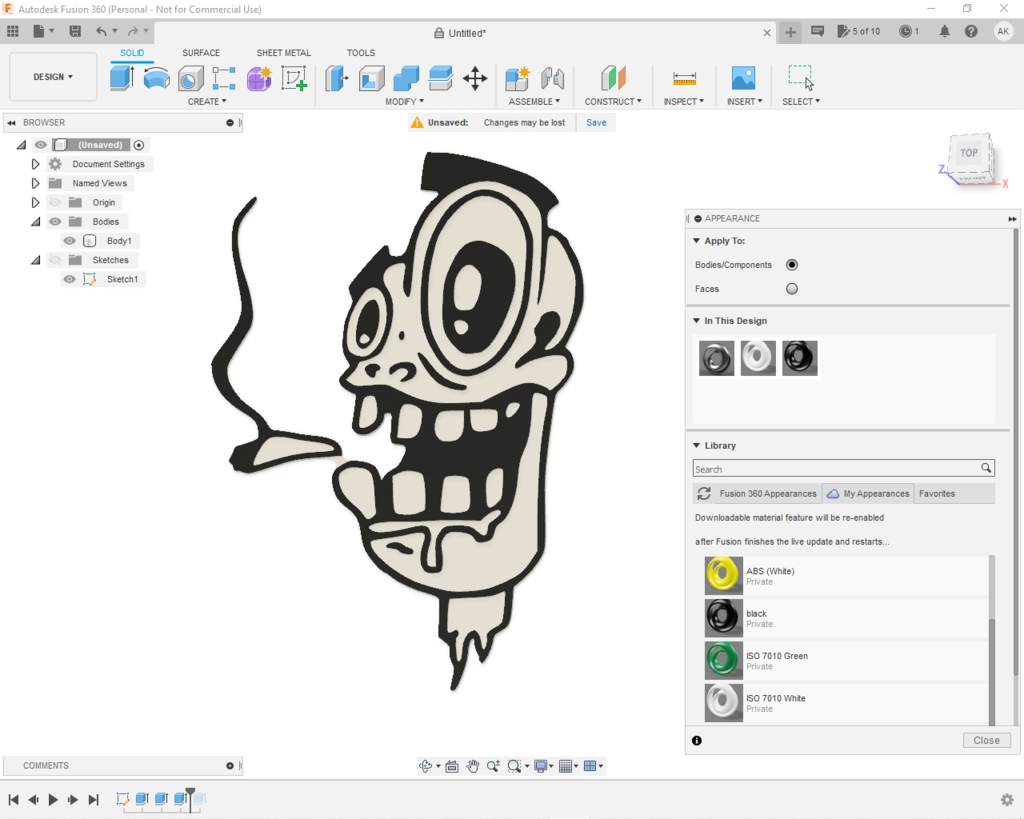Collapse the In This Design section
This screenshot has width=1024, height=819.
pyautogui.click(x=696, y=321)
